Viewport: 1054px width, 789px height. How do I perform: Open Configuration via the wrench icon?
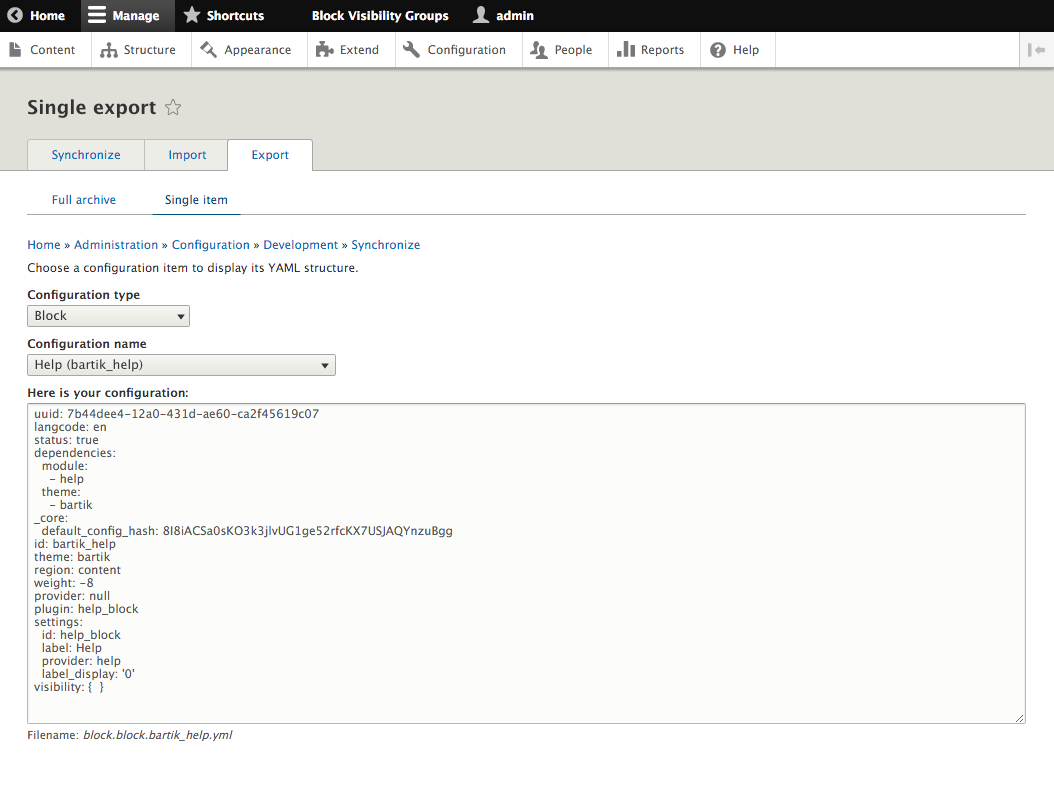click(x=412, y=50)
